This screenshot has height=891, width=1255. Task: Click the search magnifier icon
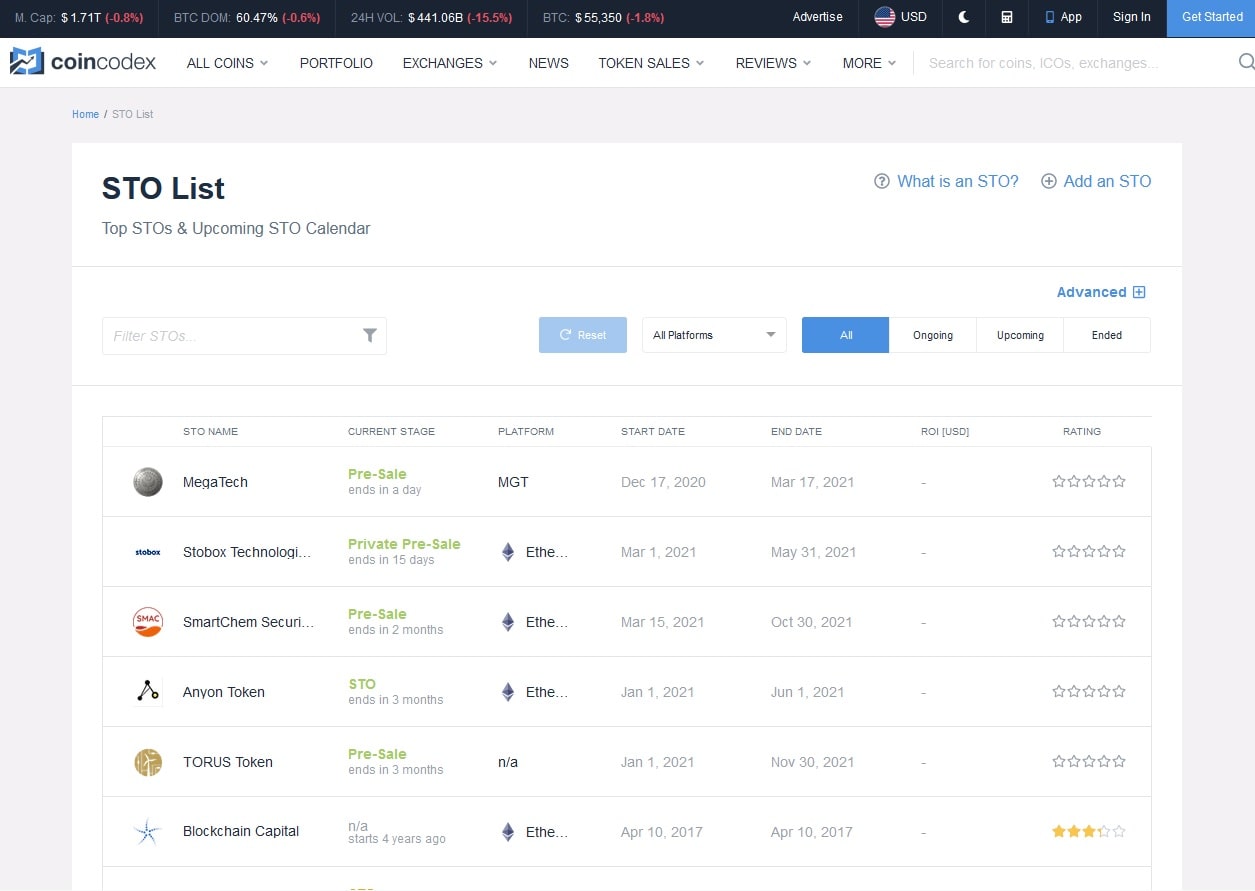[x=1246, y=62]
